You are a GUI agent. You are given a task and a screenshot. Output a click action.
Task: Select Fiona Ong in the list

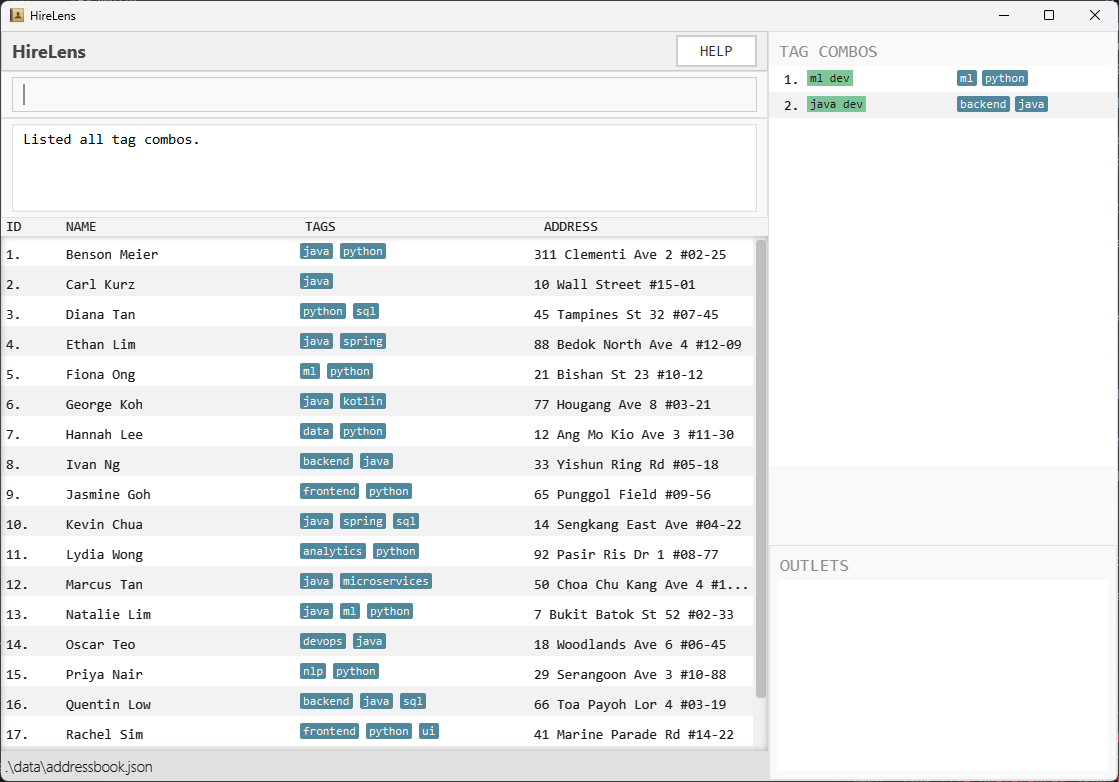point(100,374)
